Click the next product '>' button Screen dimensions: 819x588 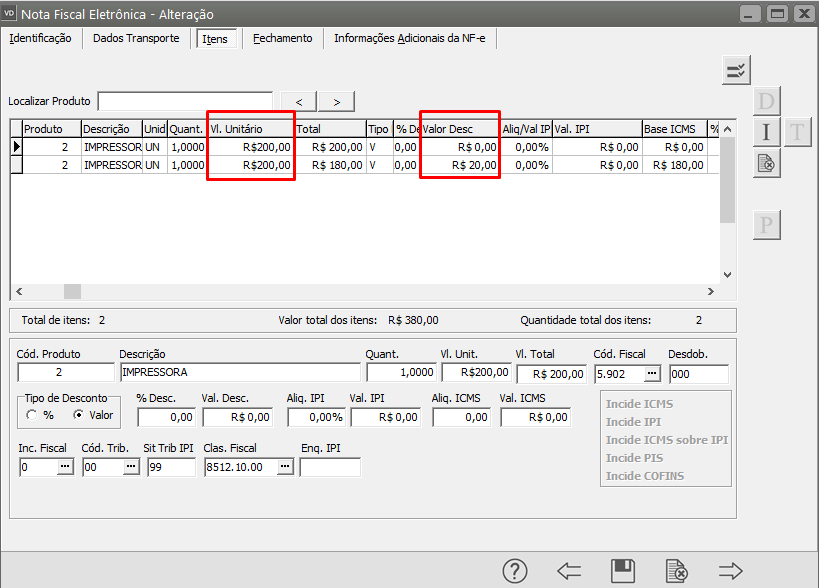pos(337,101)
